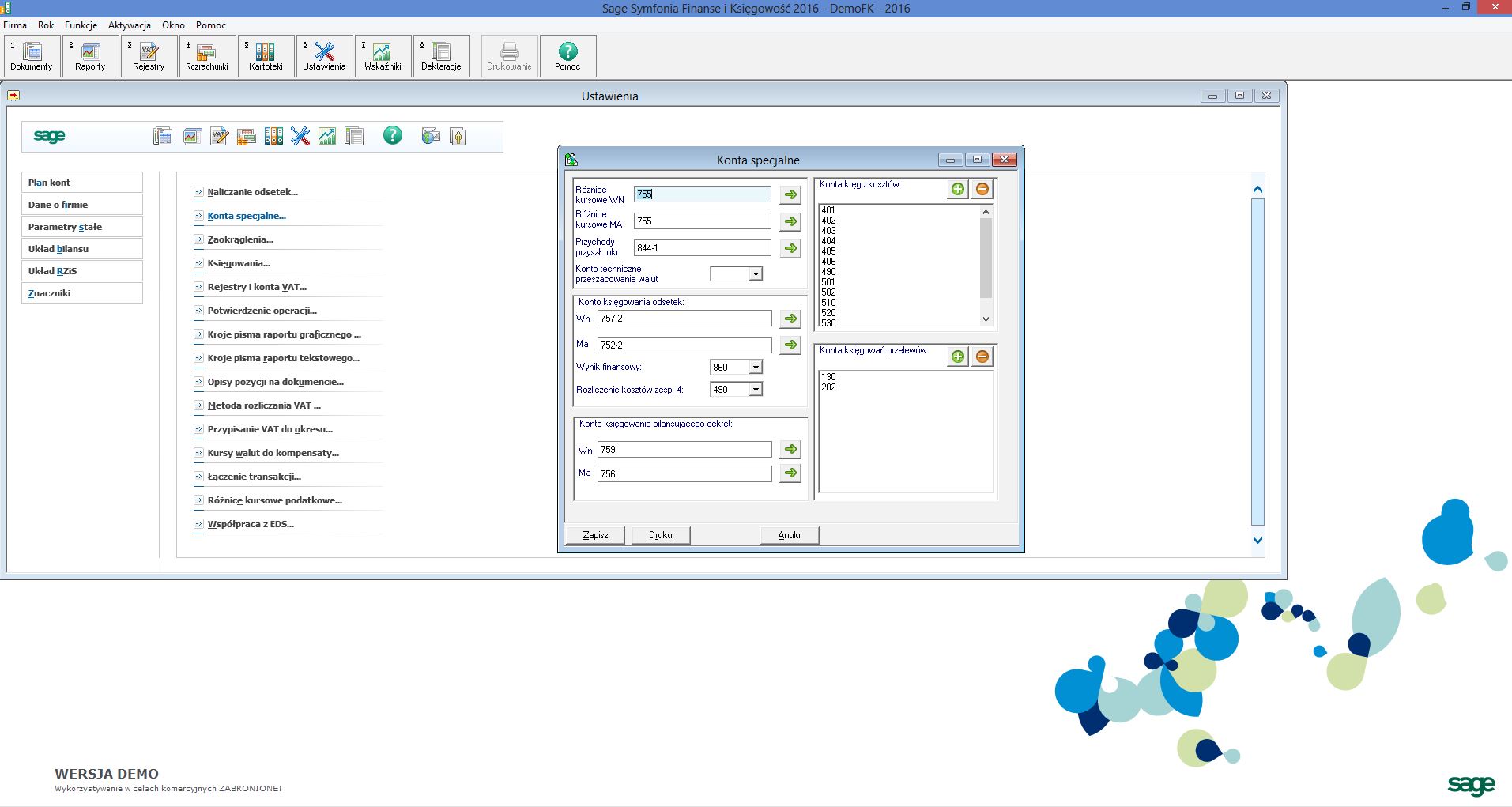This screenshot has width=1512, height=807.
Task: Remove account from Konta kręgu kosztów
Action: (982, 189)
